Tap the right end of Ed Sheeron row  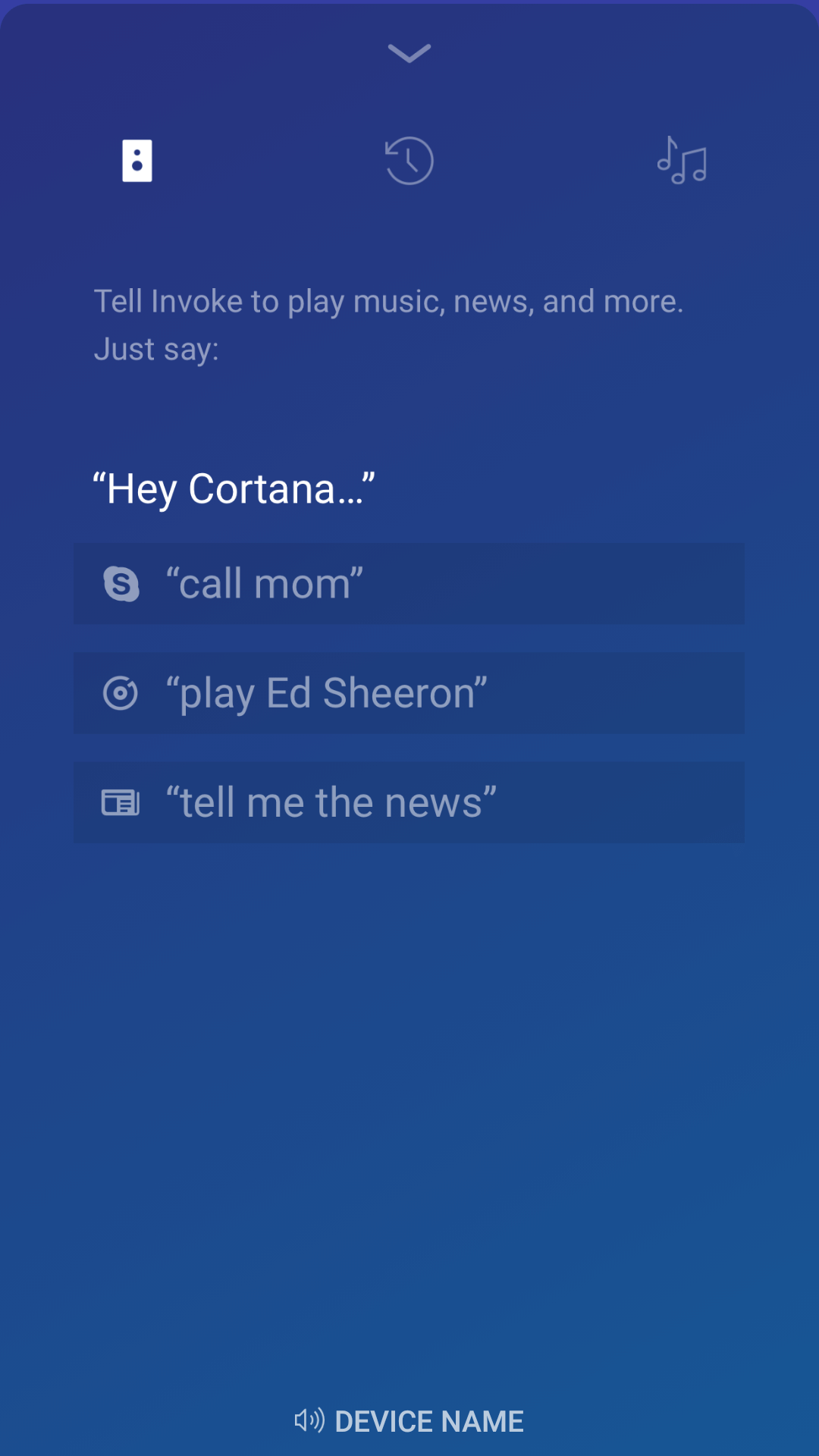pos(713,693)
